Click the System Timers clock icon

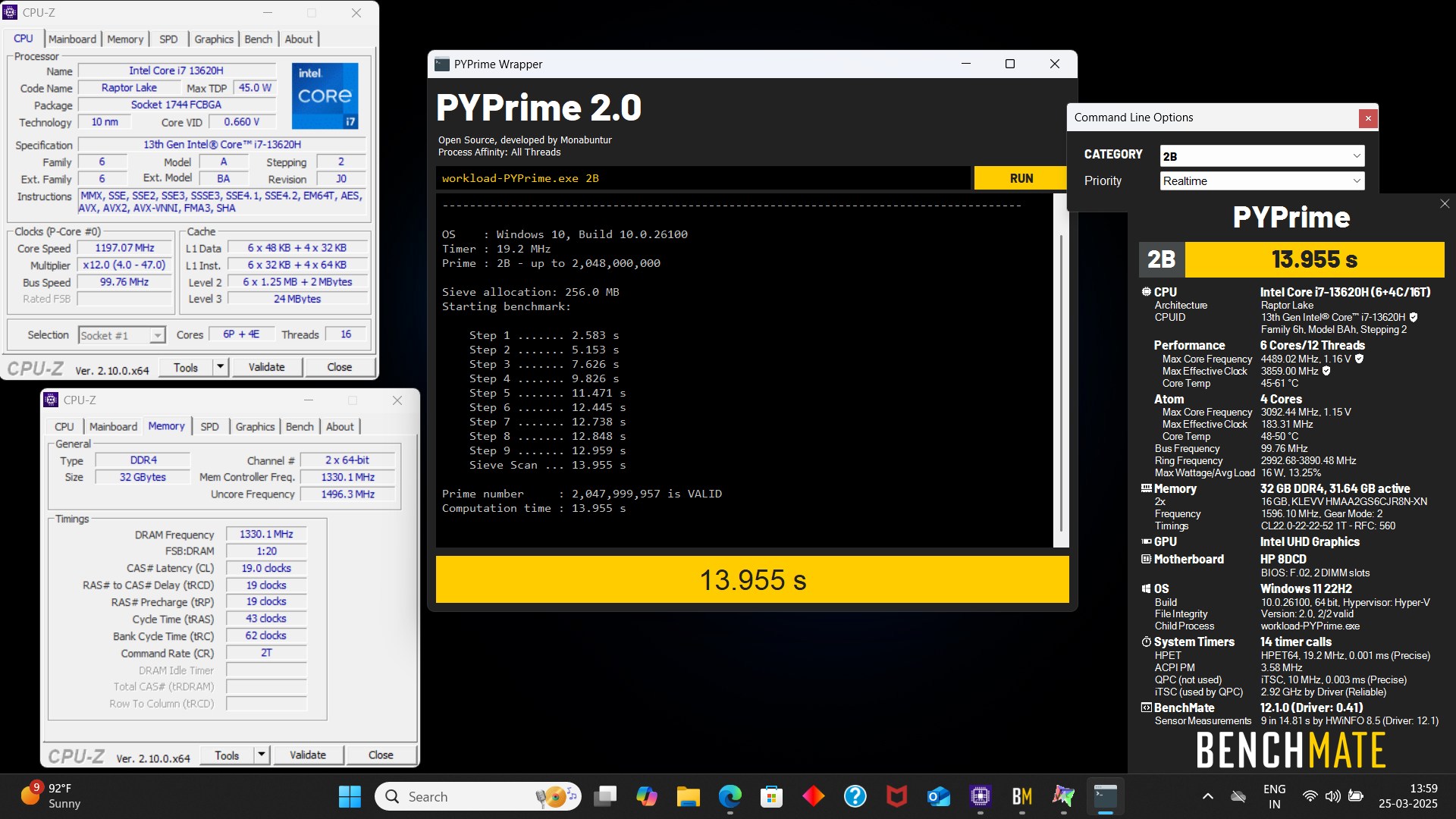(1146, 642)
